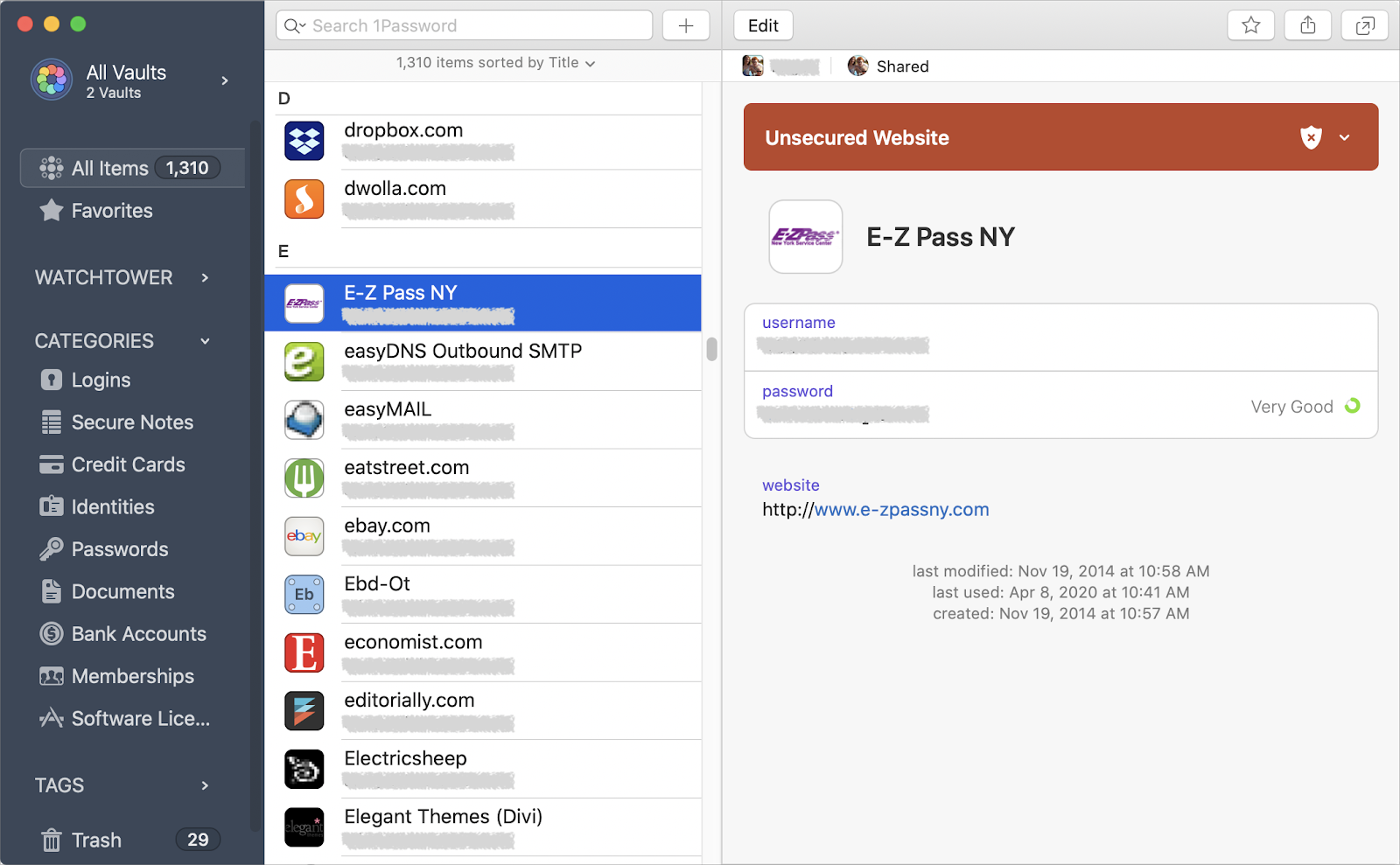Select the E-Z Pass NY list row

483,303
